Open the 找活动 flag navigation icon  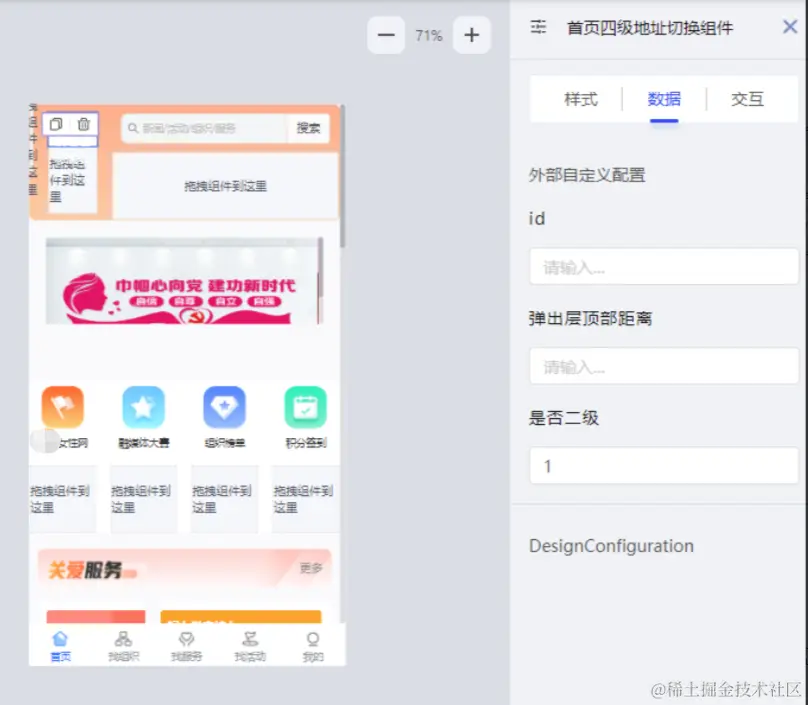point(249,642)
